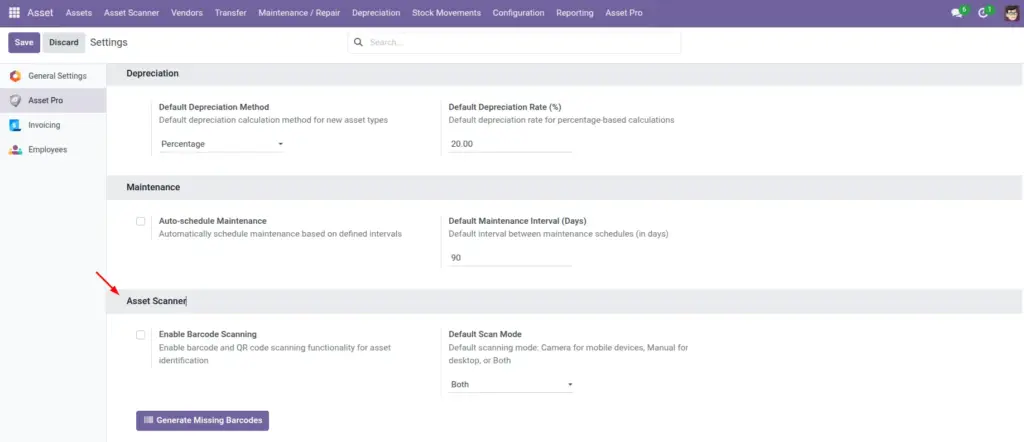This screenshot has width=1024, height=442.
Task: Open the Maintenance / Repair menu
Action: coord(299,13)
